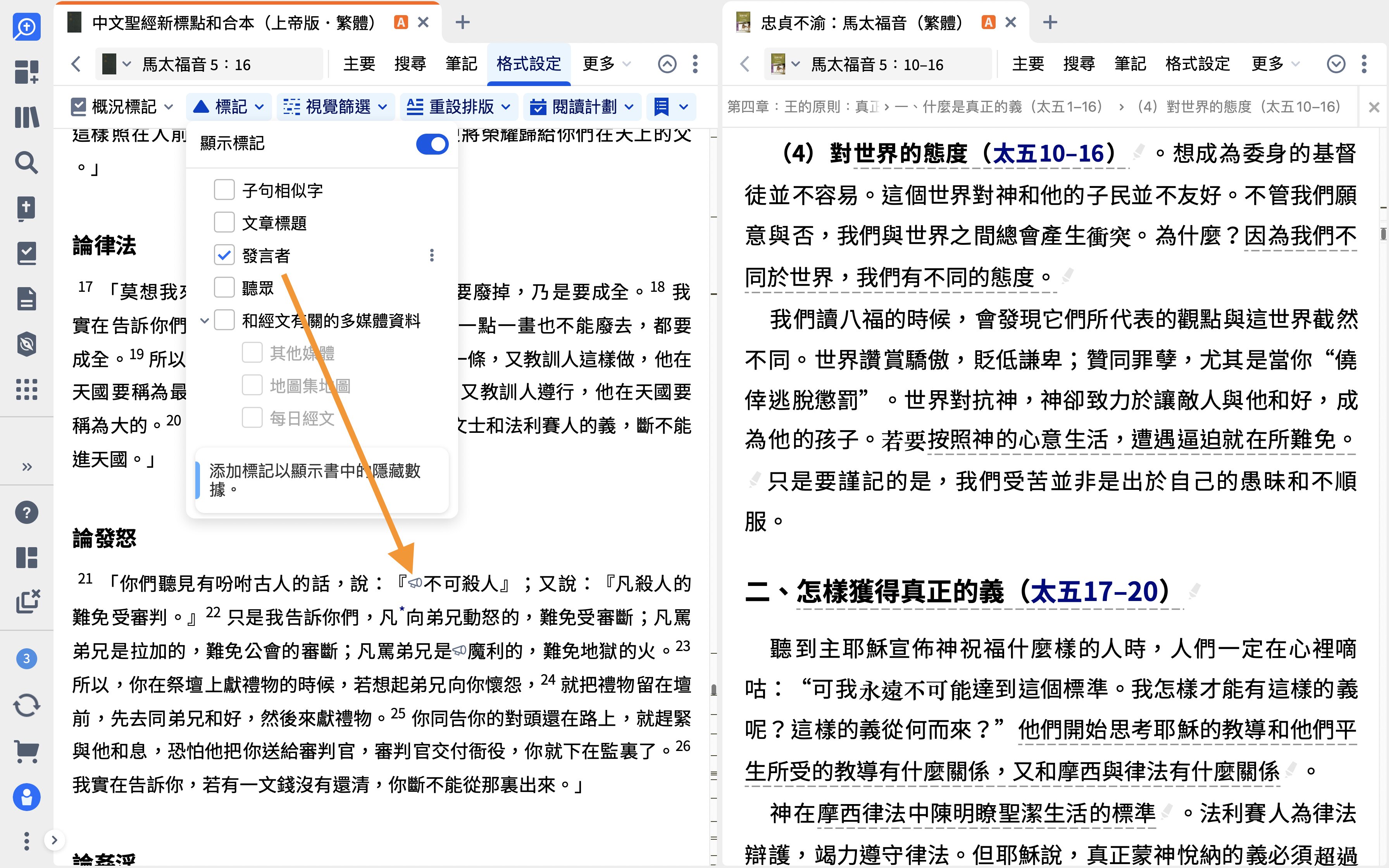This screenshot has width=1389, height=868.
Task: Select the 格式設定 tab in left panel
Action: [529, 64]
